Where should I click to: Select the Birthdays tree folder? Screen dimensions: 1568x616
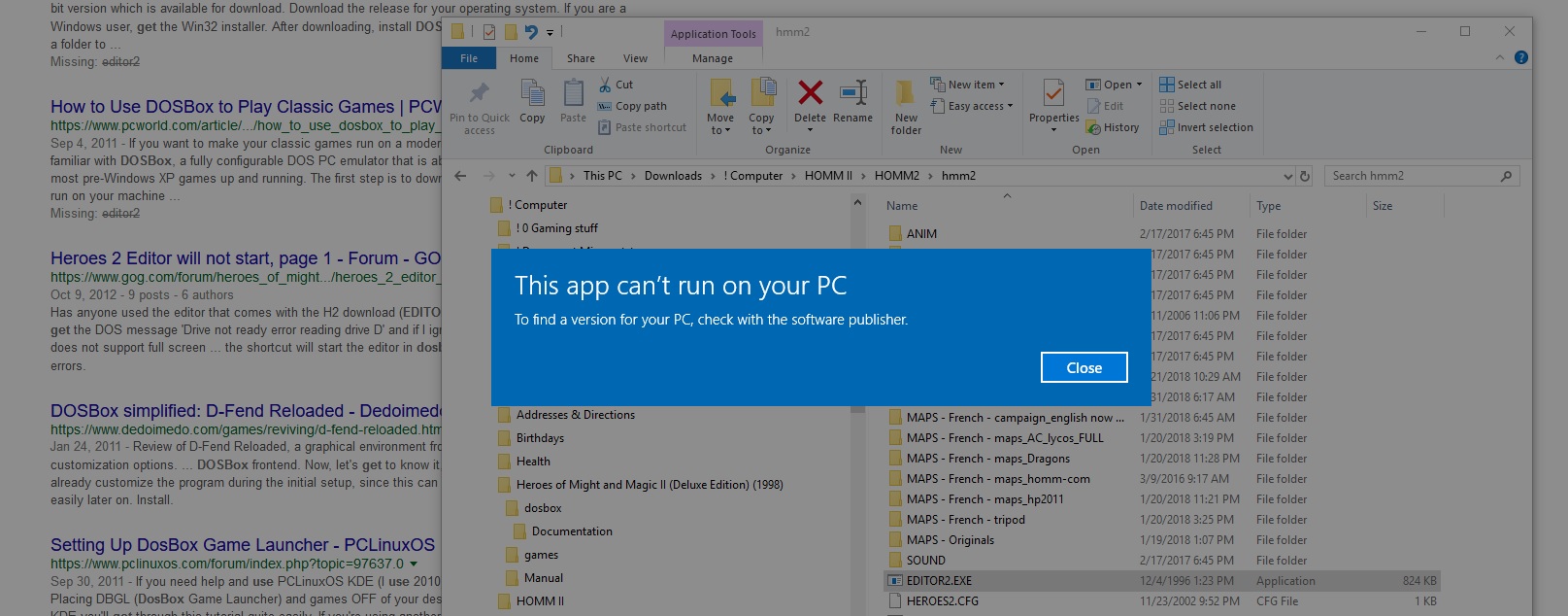tap(530, 438)
